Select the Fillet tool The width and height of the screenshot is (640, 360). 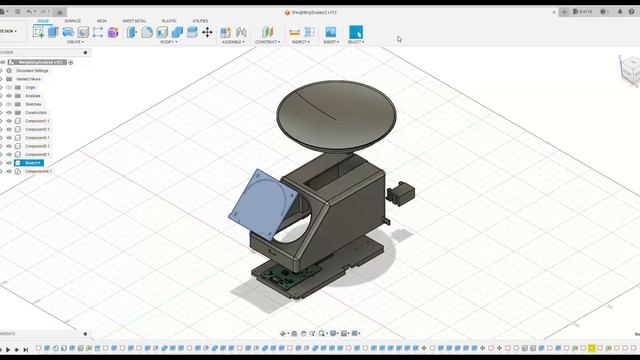tap(147, 32)
